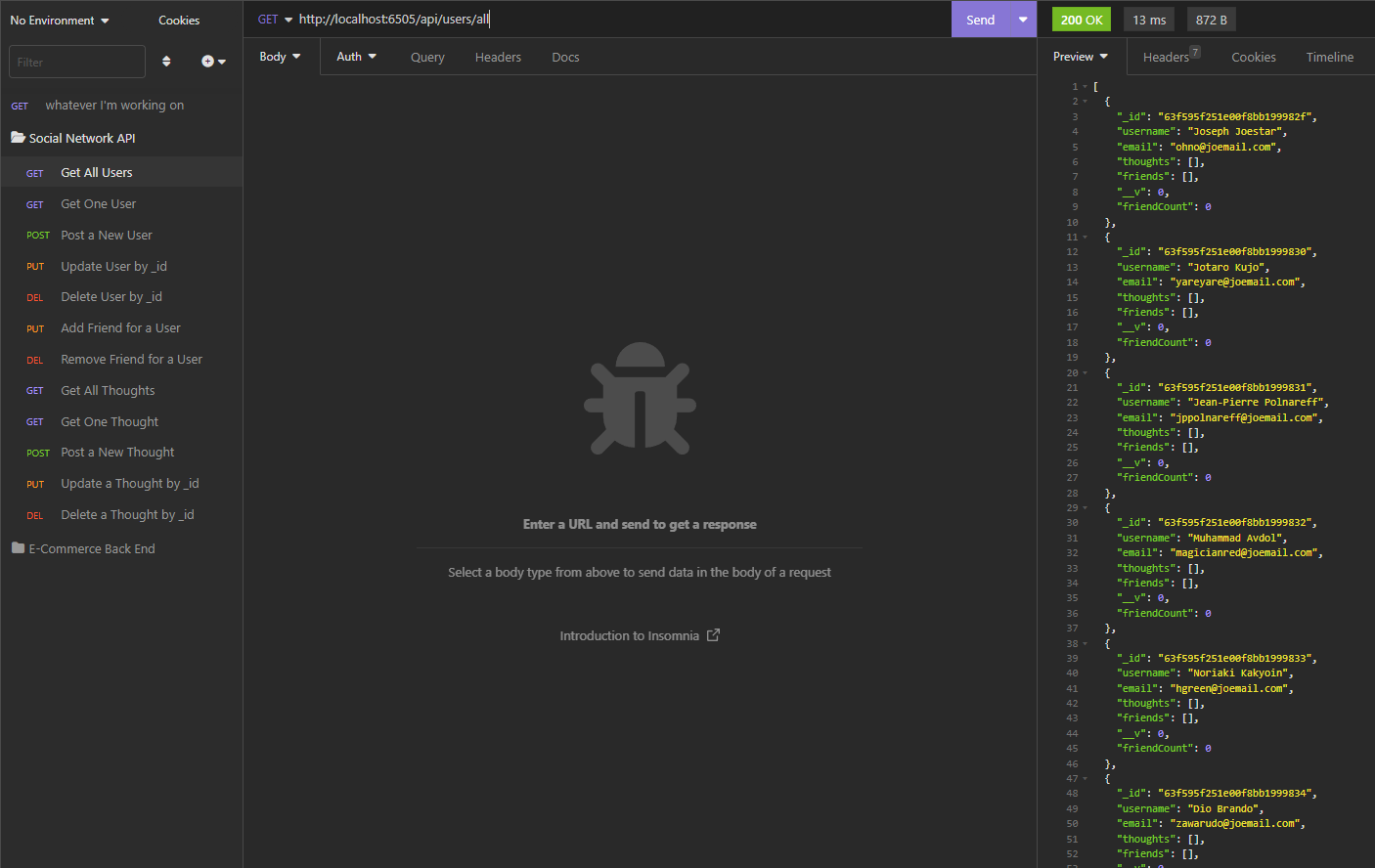Select the Get All Users request
The image size is (1375, 868).
121,172
